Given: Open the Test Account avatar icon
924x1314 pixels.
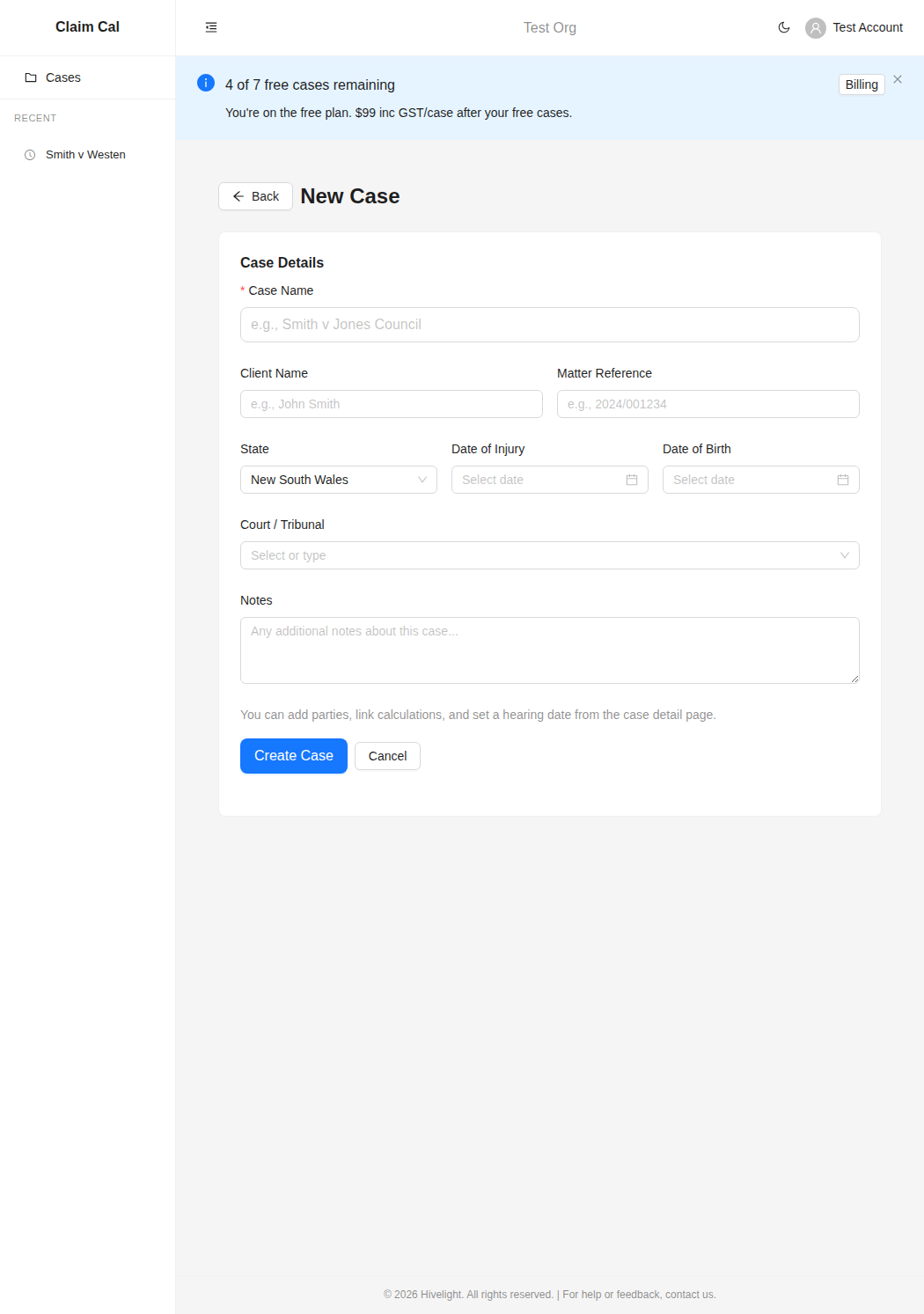Looking at the screenshot, I should pyautogui.click(x=815, y=27).
